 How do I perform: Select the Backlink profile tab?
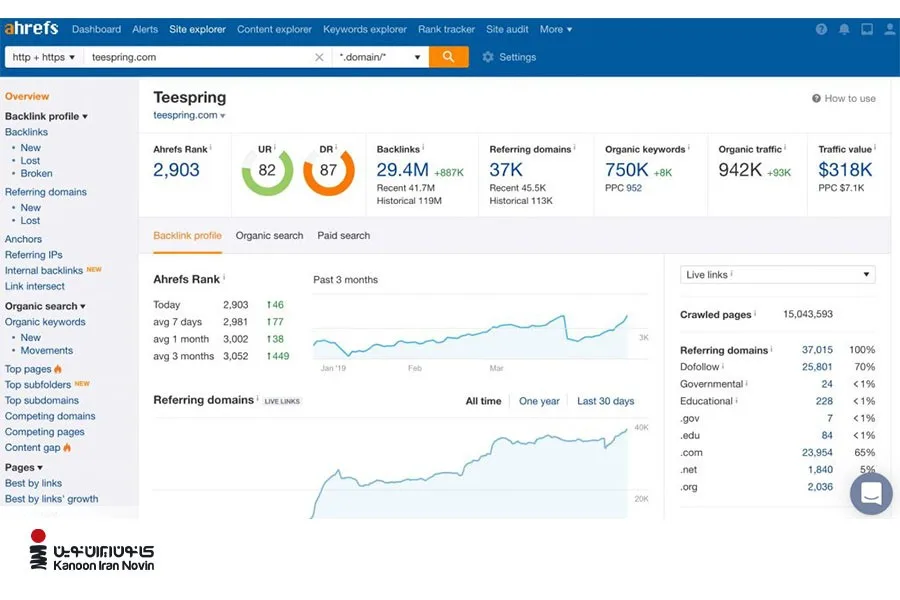(x=187, y=235)
